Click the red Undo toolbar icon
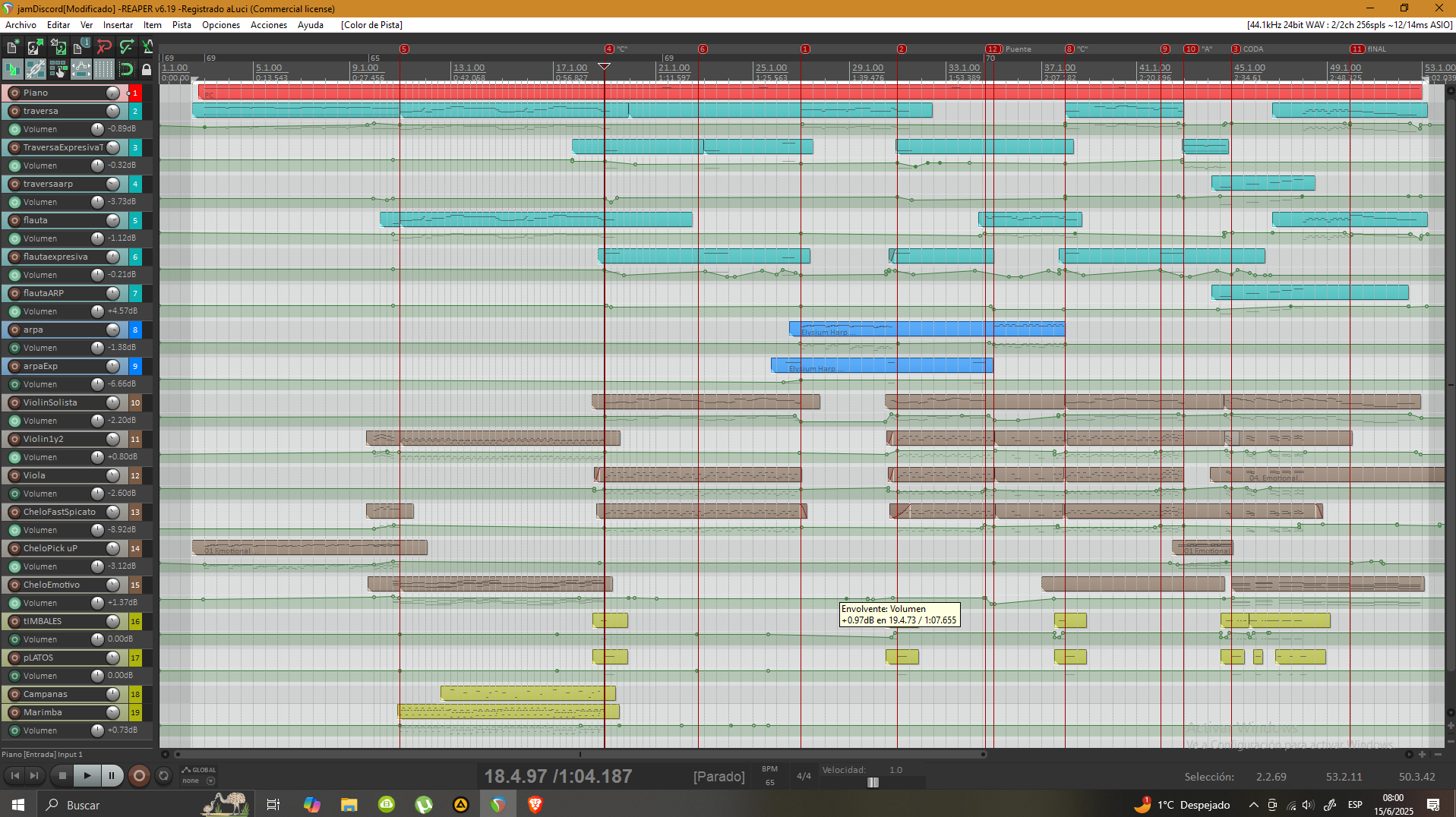 coord(103,47)
